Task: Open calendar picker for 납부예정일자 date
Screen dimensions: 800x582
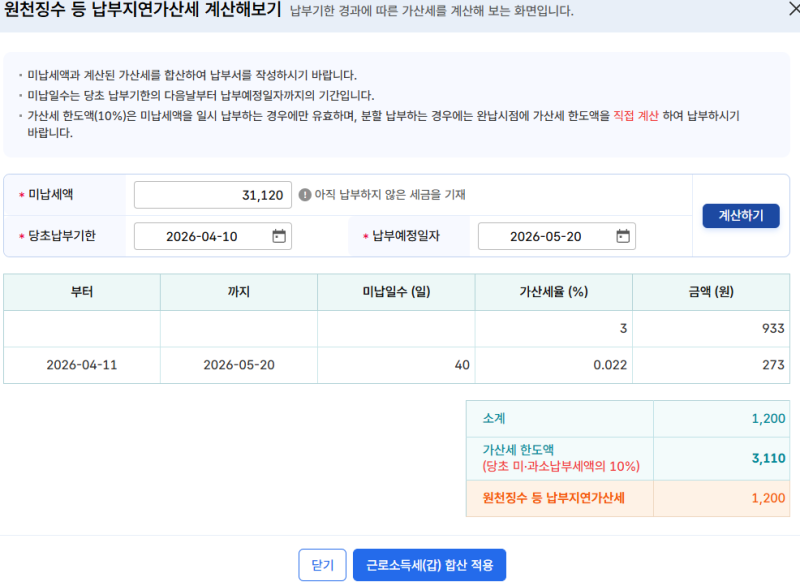Action: 622,236
